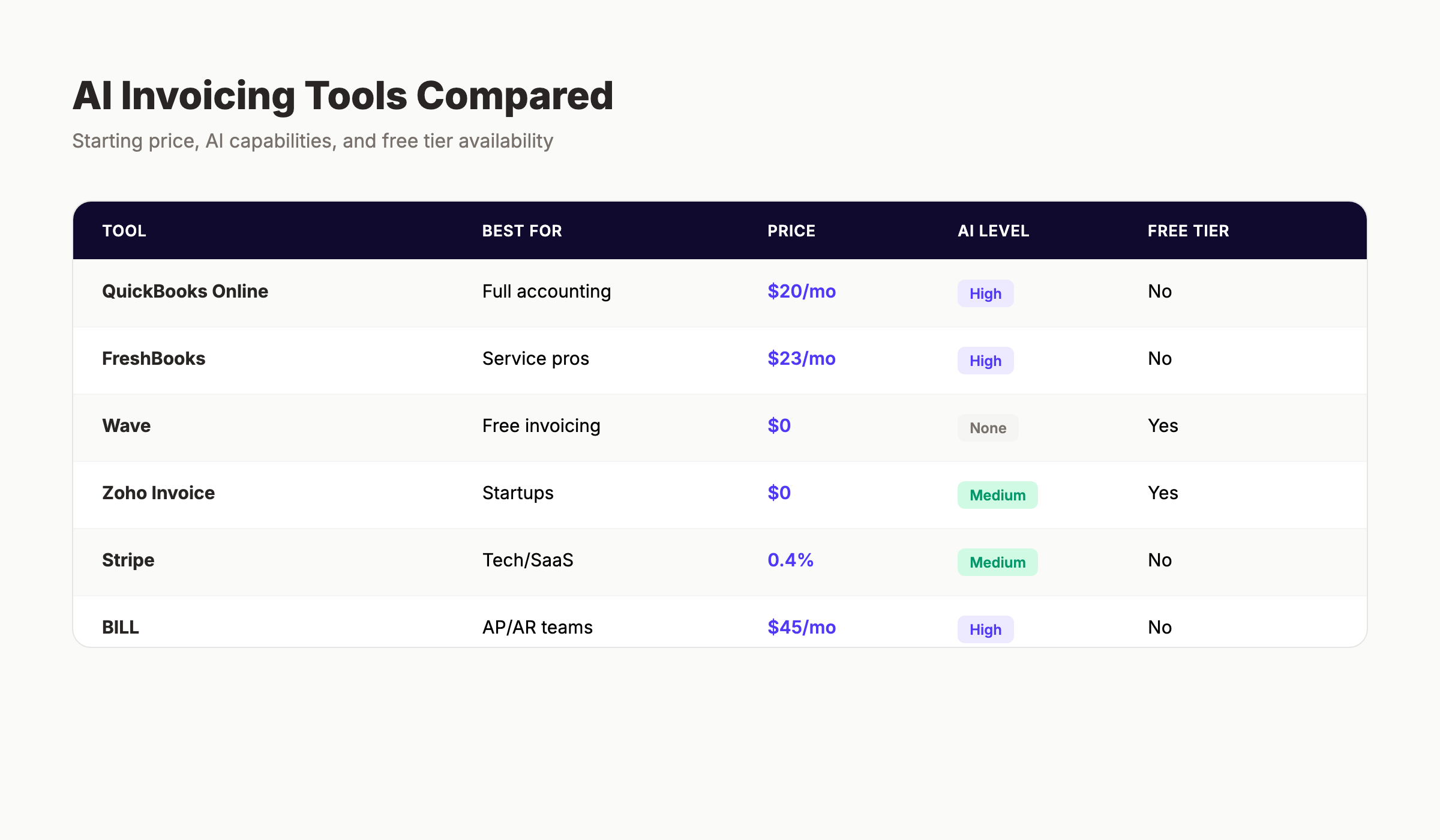Click the Medium badge for Stripe

coord(998,562)
